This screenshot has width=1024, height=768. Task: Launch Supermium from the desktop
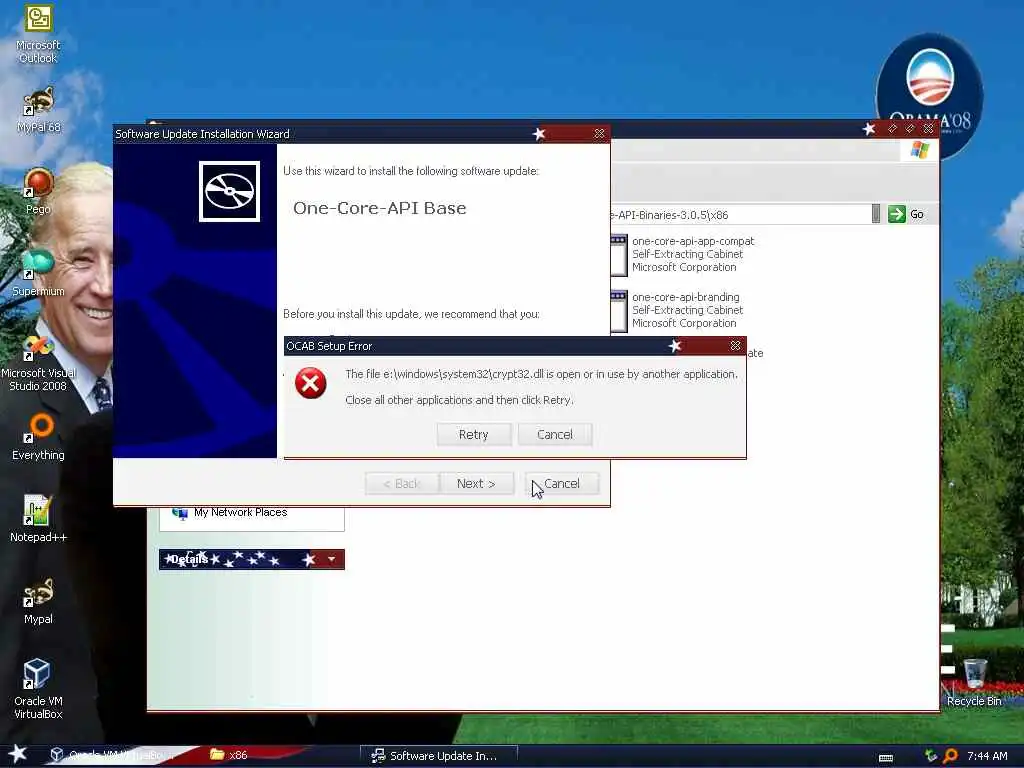[38, 273]
